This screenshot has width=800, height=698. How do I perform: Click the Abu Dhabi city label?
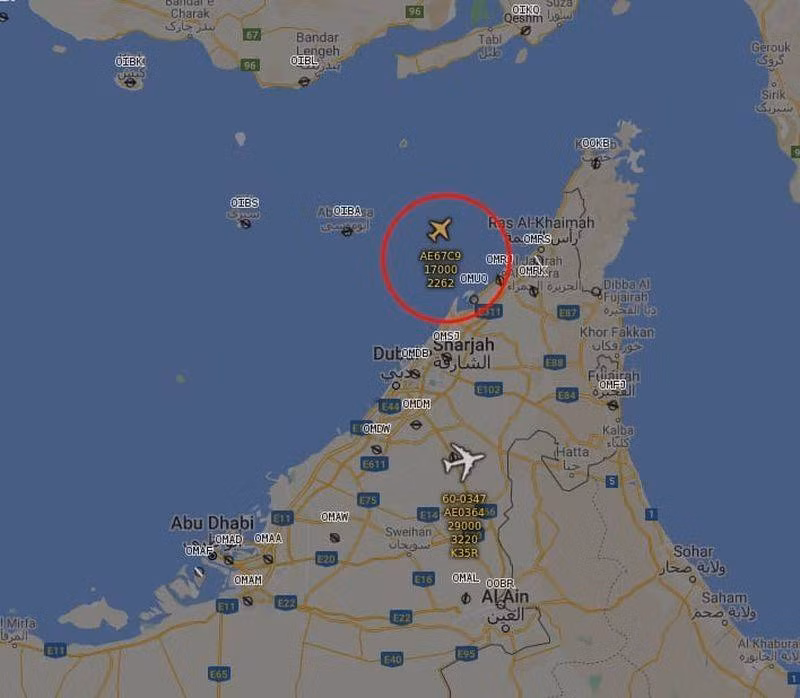[x=212, y=523]
